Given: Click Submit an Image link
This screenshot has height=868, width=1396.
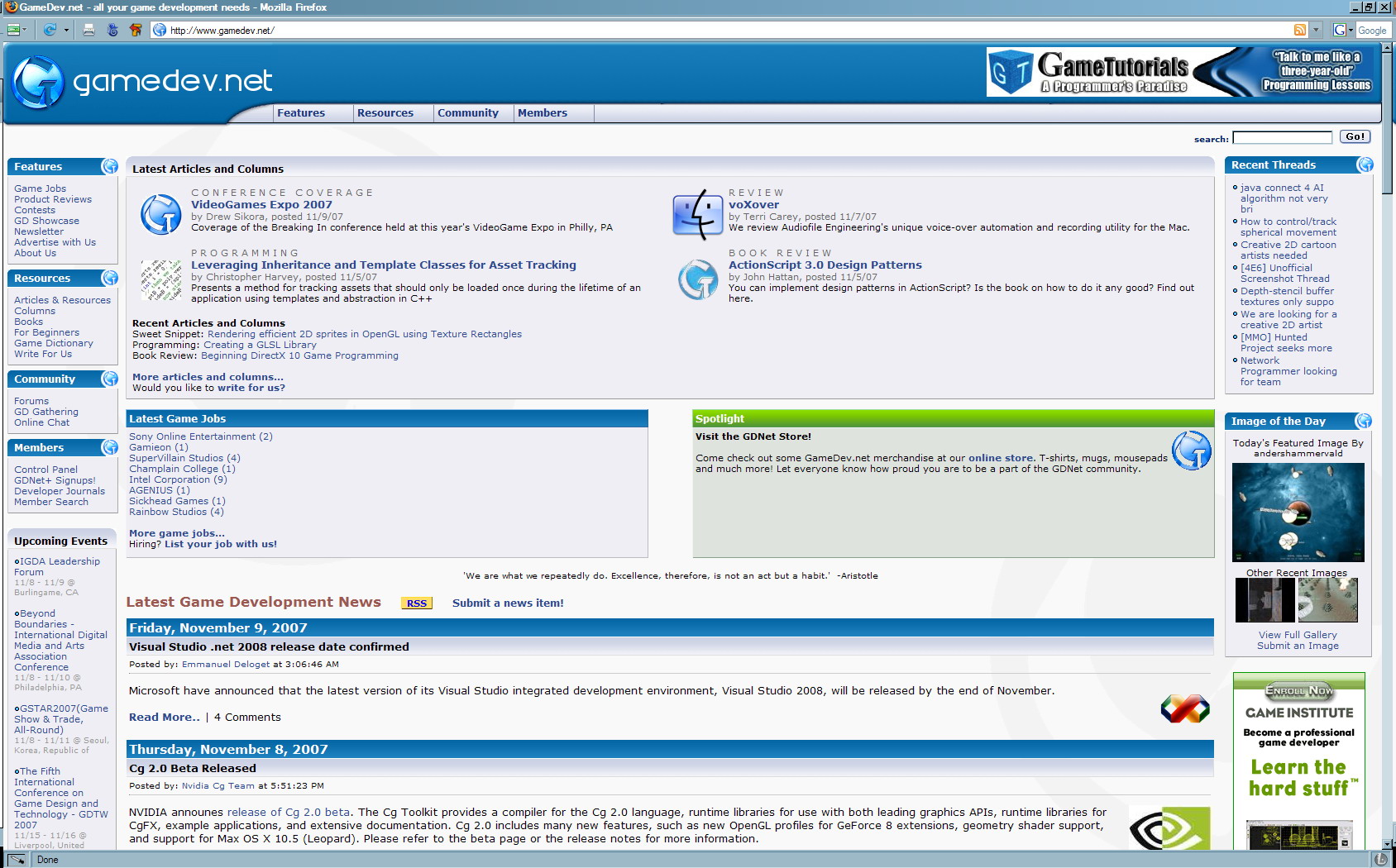Looking at the screenshot, I should [1298, 646].
